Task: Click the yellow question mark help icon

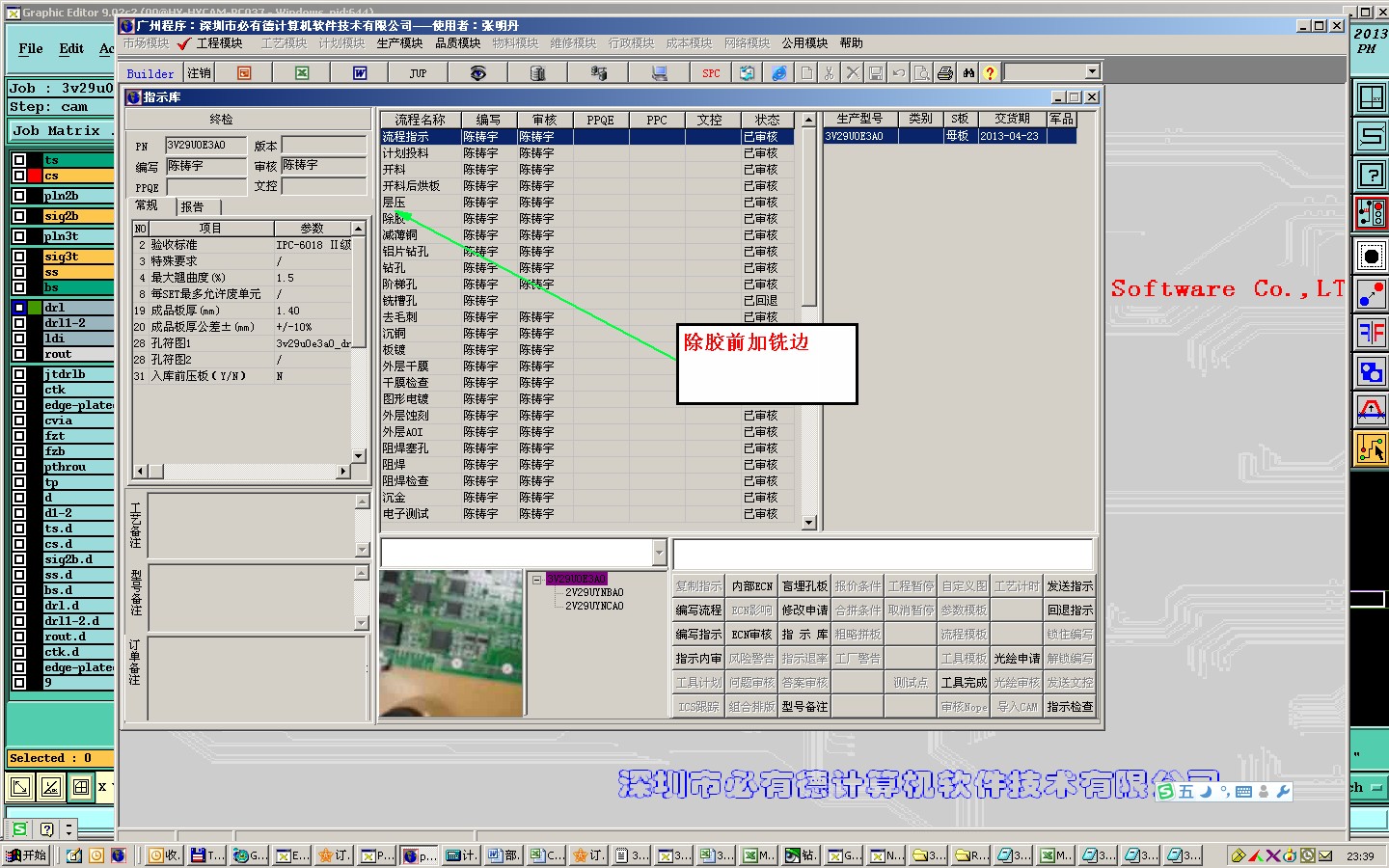Action: point(990,73)
